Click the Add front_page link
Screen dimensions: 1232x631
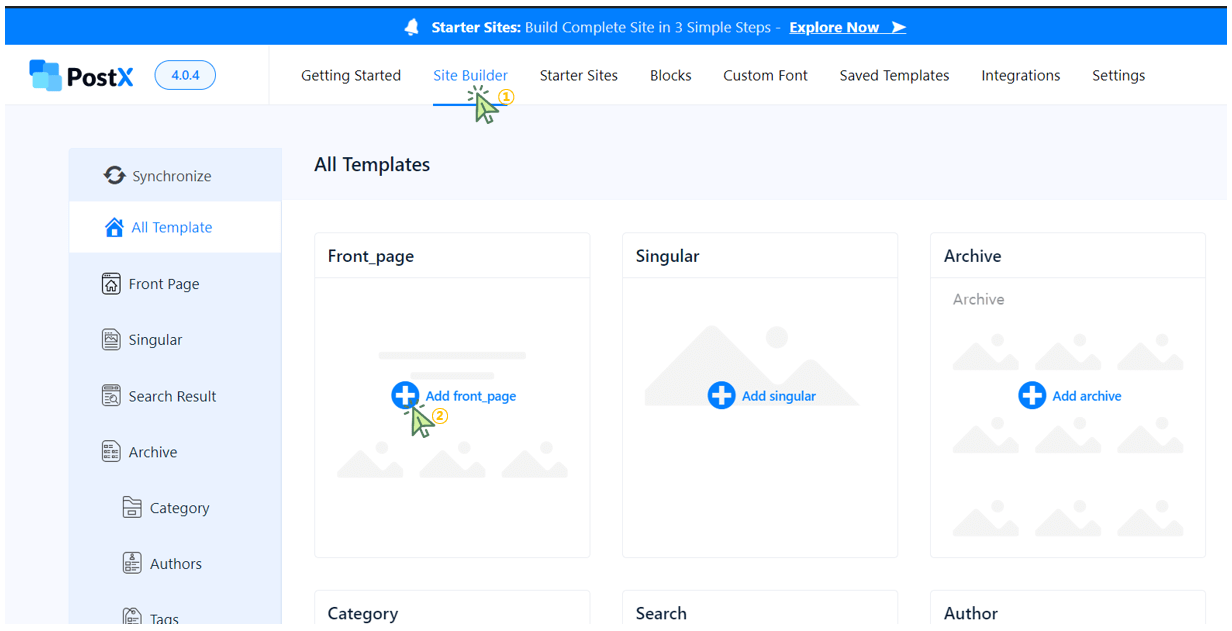click(x=471, y=396)
